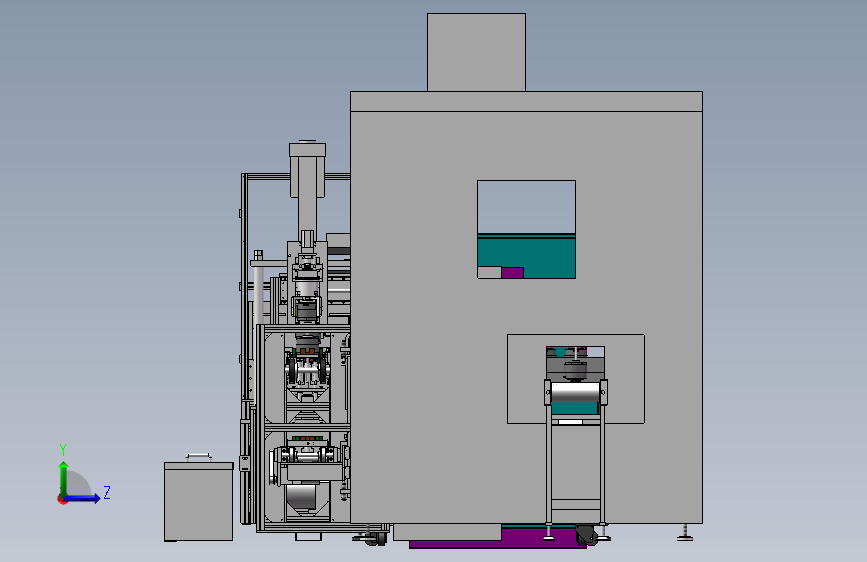Click the blue Z axis arrow of triad
Screen dimensions: 867x562
coord(84,498)
